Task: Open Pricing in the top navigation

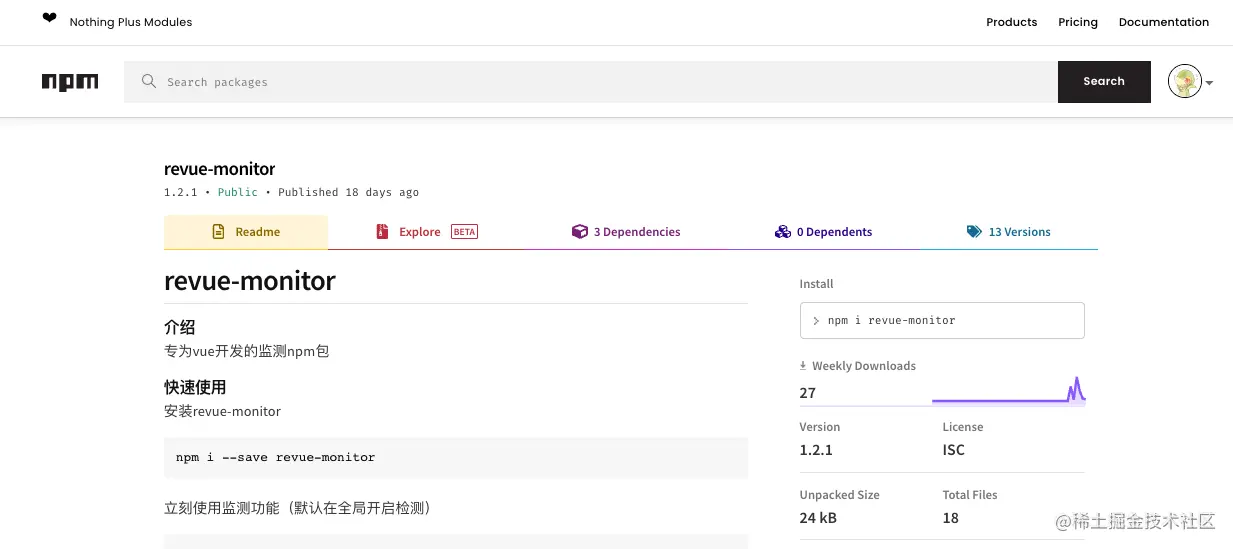Action: coord(1078,22)
